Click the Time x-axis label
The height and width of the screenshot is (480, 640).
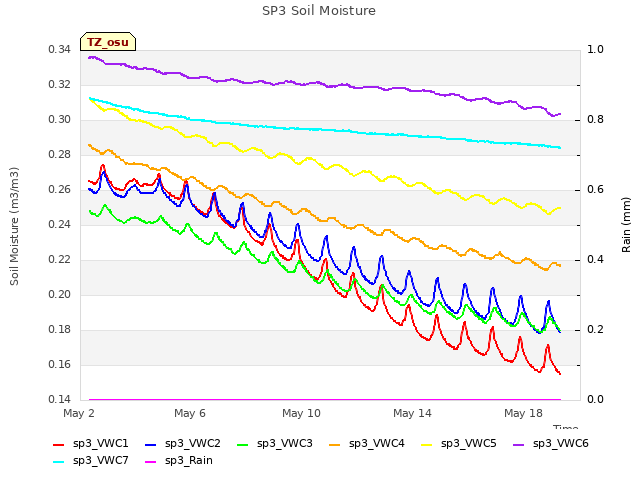pos(566,427)
